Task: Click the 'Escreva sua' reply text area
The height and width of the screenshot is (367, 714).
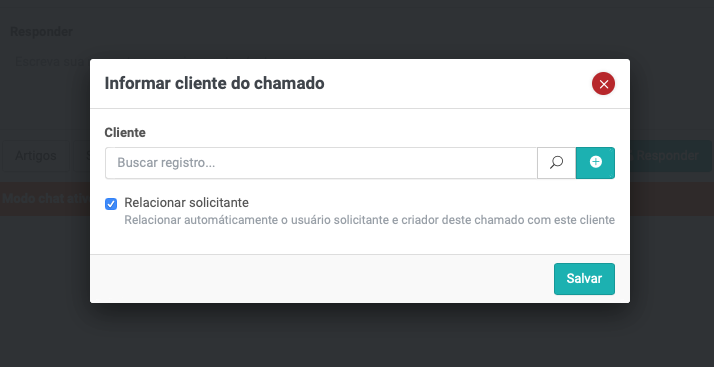Action: tap(49, 62)
